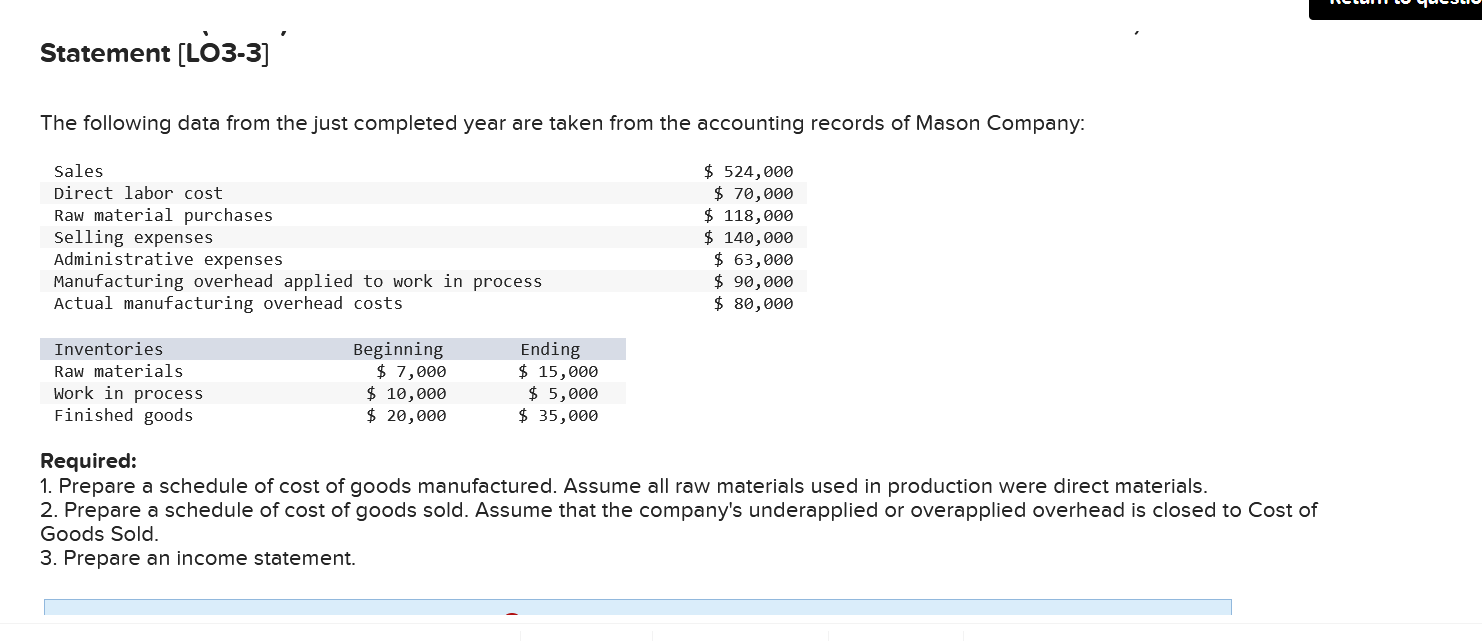Select the $ 524,000 sales amount
Image resolution: width=1482 pixels, height=641 pixels.
click(x=748, y=171)
